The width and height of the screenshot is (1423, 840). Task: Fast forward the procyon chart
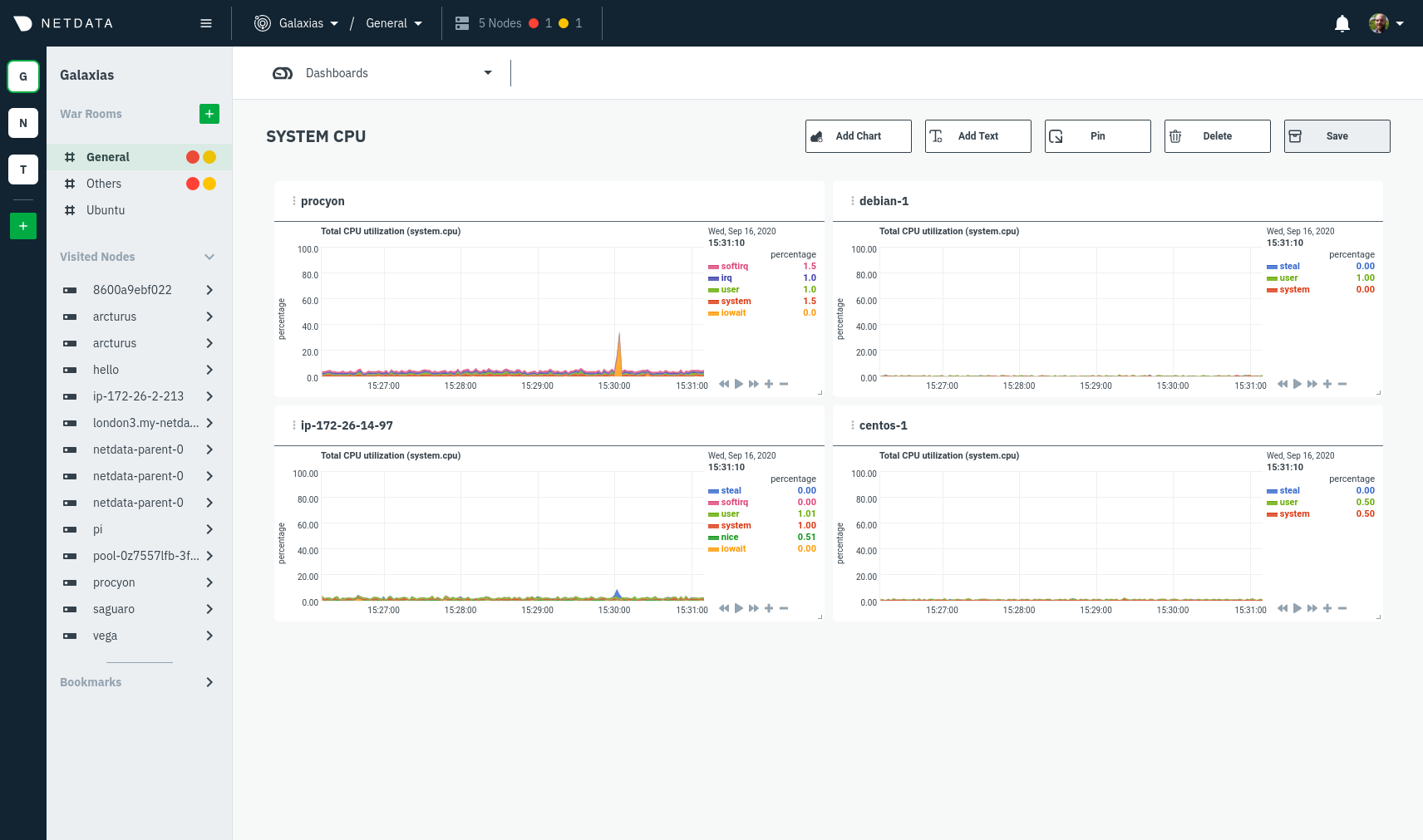[x=754, y=384]
